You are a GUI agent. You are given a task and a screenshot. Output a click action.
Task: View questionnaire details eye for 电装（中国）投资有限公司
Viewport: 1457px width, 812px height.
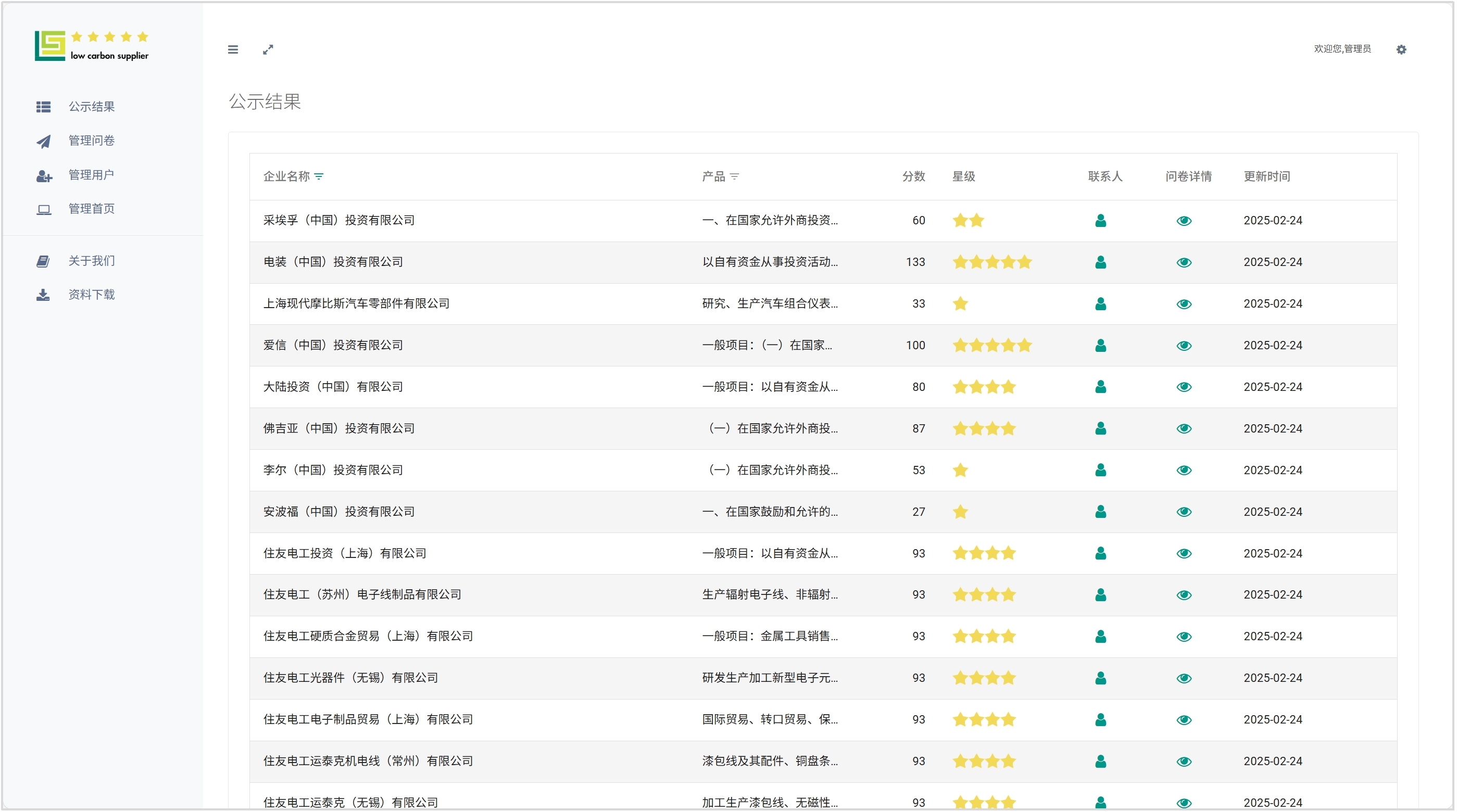pyautogui.click(x=1183, y=262)
